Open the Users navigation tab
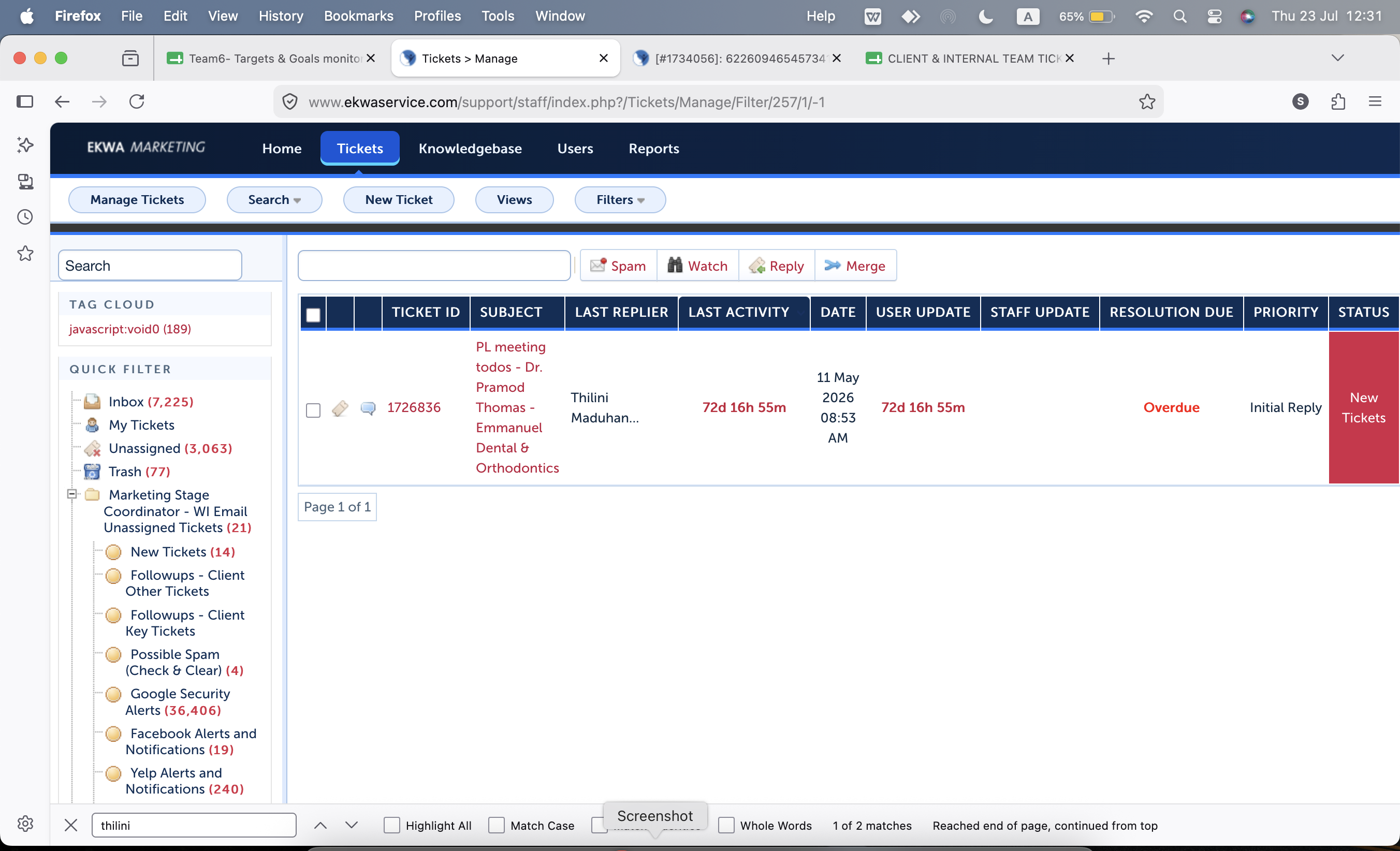The width and height of the screenshot is (1400, 851). tap(575, 148)
